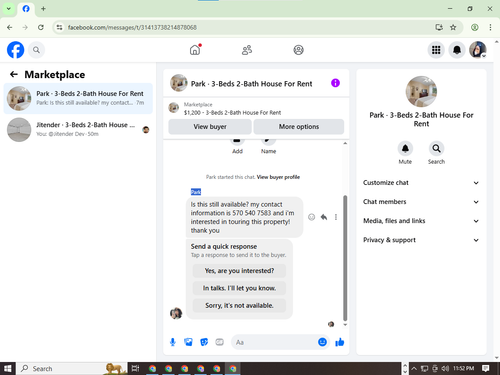
Task: Go back from Marketplace with arrow
Action: 14,74
